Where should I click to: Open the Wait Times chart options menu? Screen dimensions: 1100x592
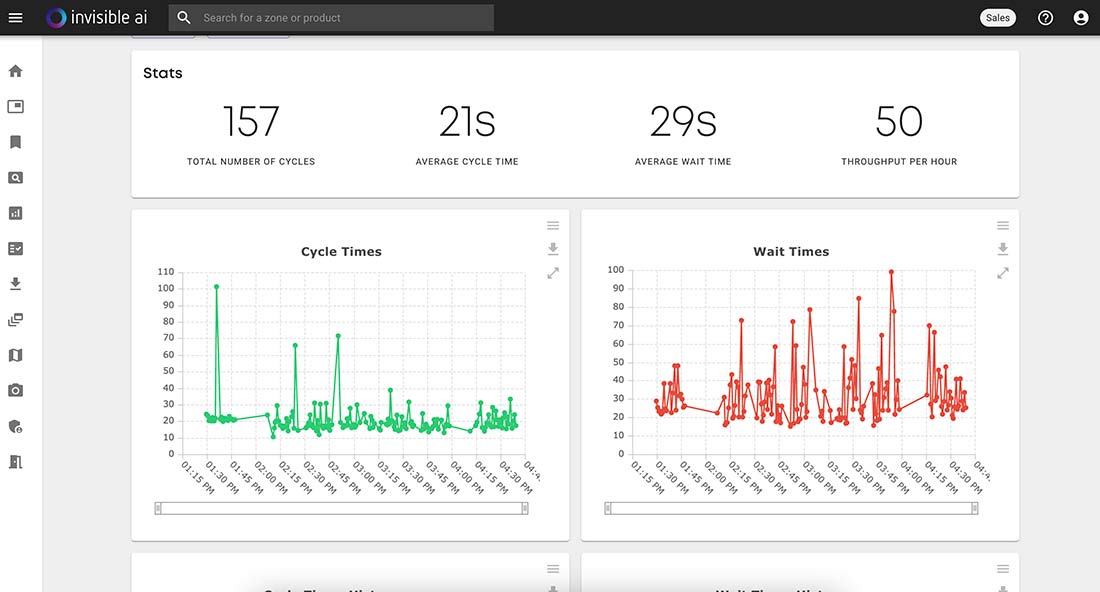click(1002, 226)
